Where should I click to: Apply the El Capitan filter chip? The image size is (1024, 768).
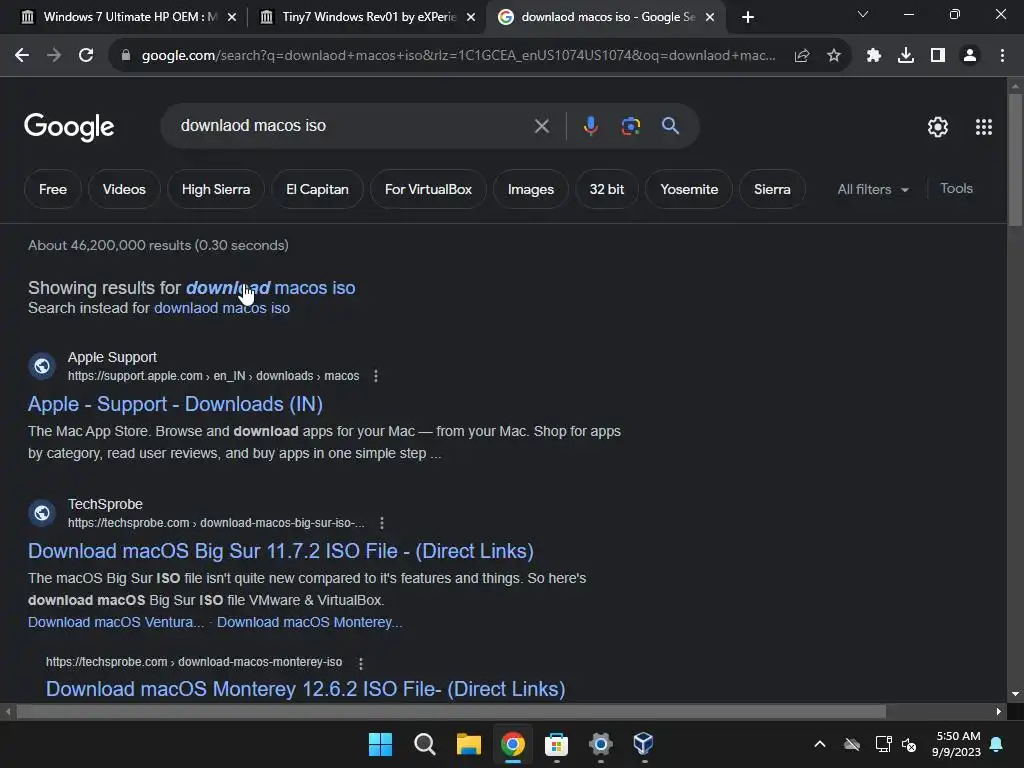317,189
